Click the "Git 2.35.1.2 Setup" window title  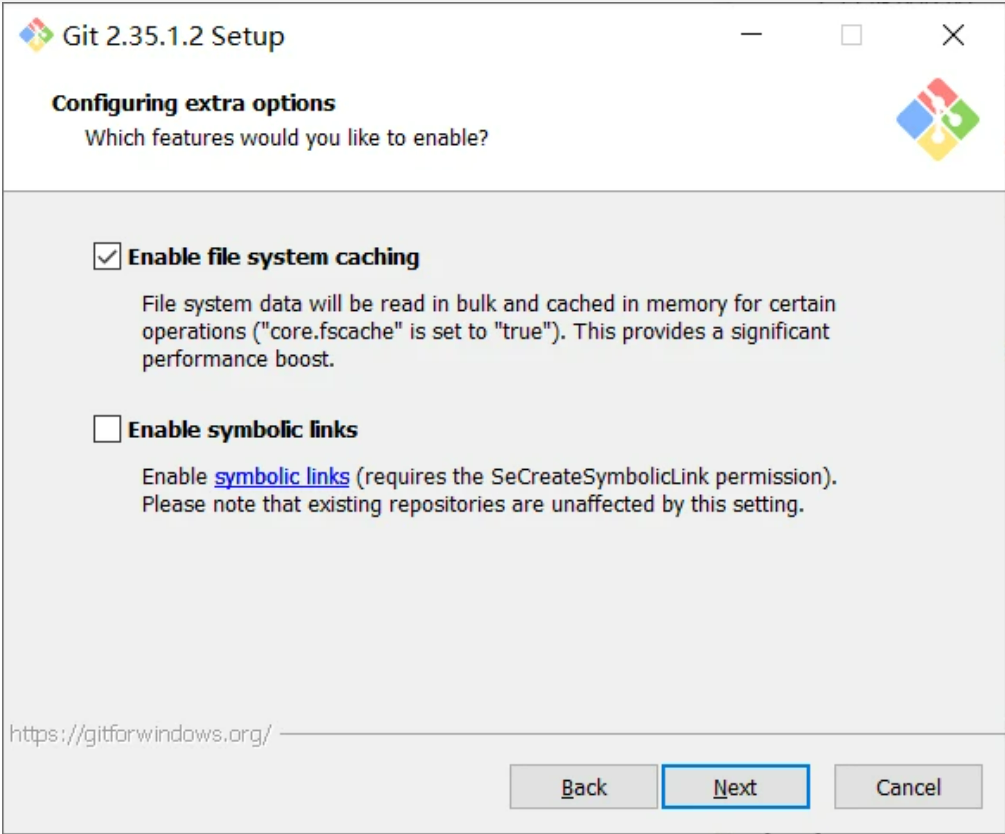pyautogui.click(x=173, y=36)
